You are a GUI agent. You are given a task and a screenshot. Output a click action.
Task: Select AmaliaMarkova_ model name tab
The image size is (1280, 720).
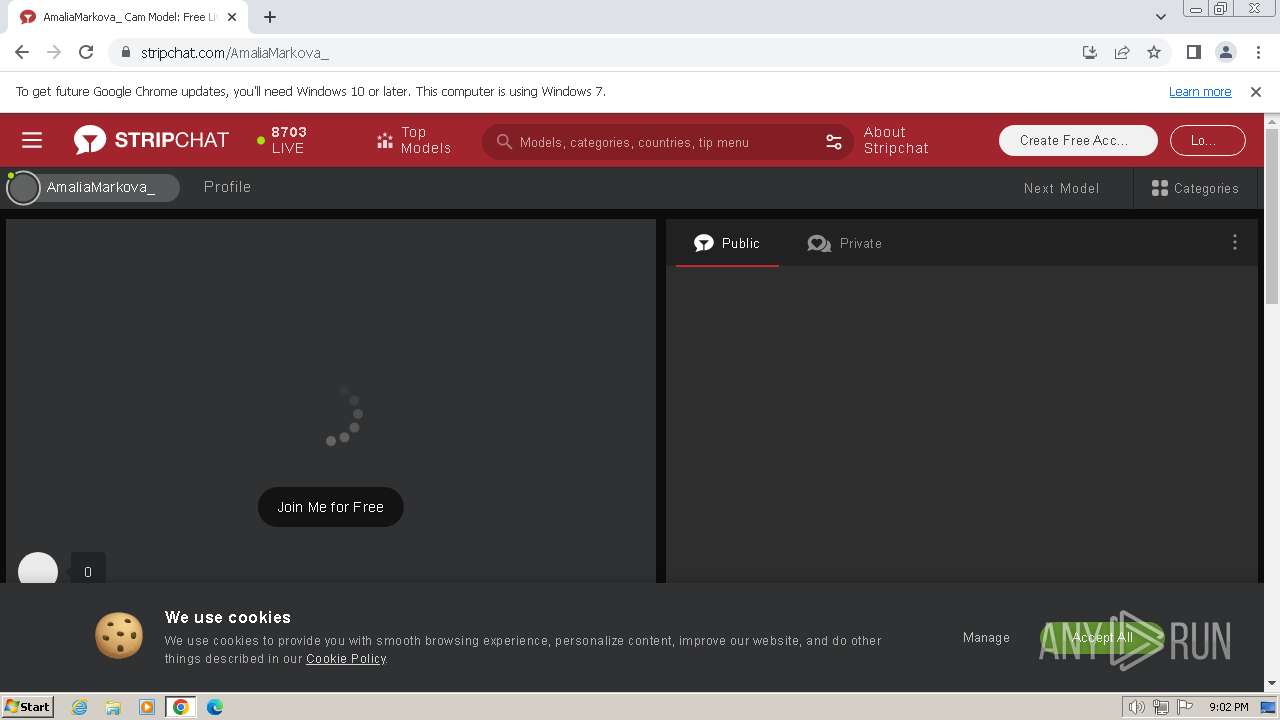(x=93, y=187)
